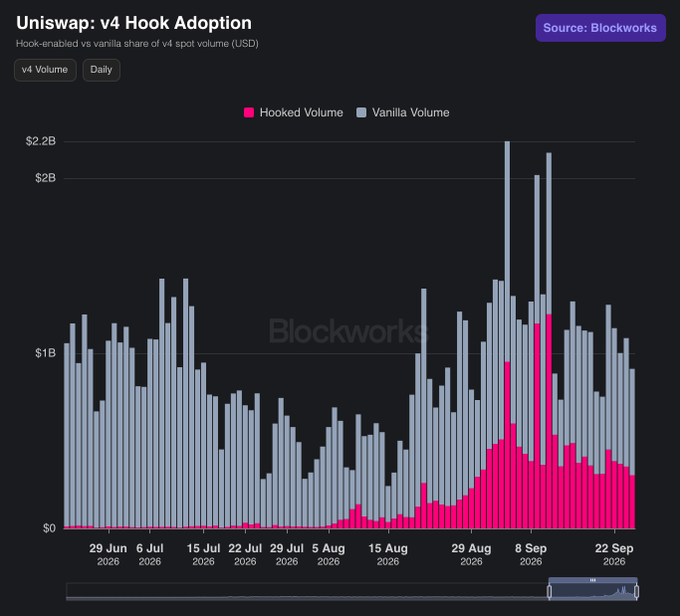Click the 29 Aug 2026 axis label
The height and width of the screenshot is (616, 680).
tap(471, 554)
